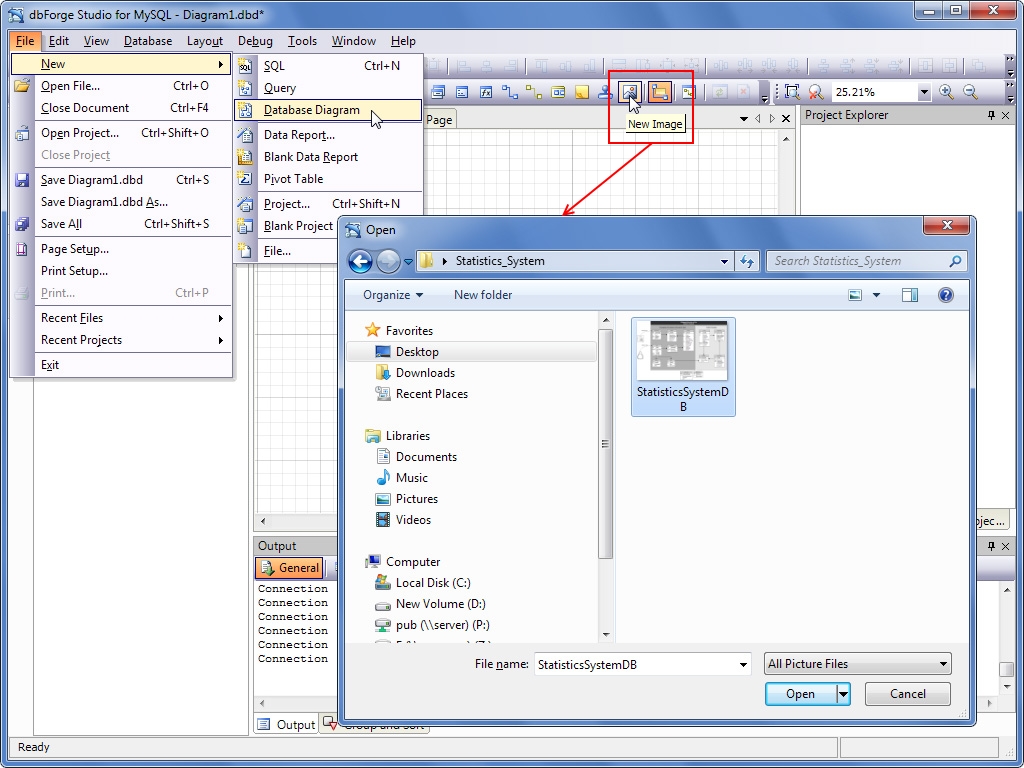
Task: Select New Volume (D:)
Action: [440, 604]
